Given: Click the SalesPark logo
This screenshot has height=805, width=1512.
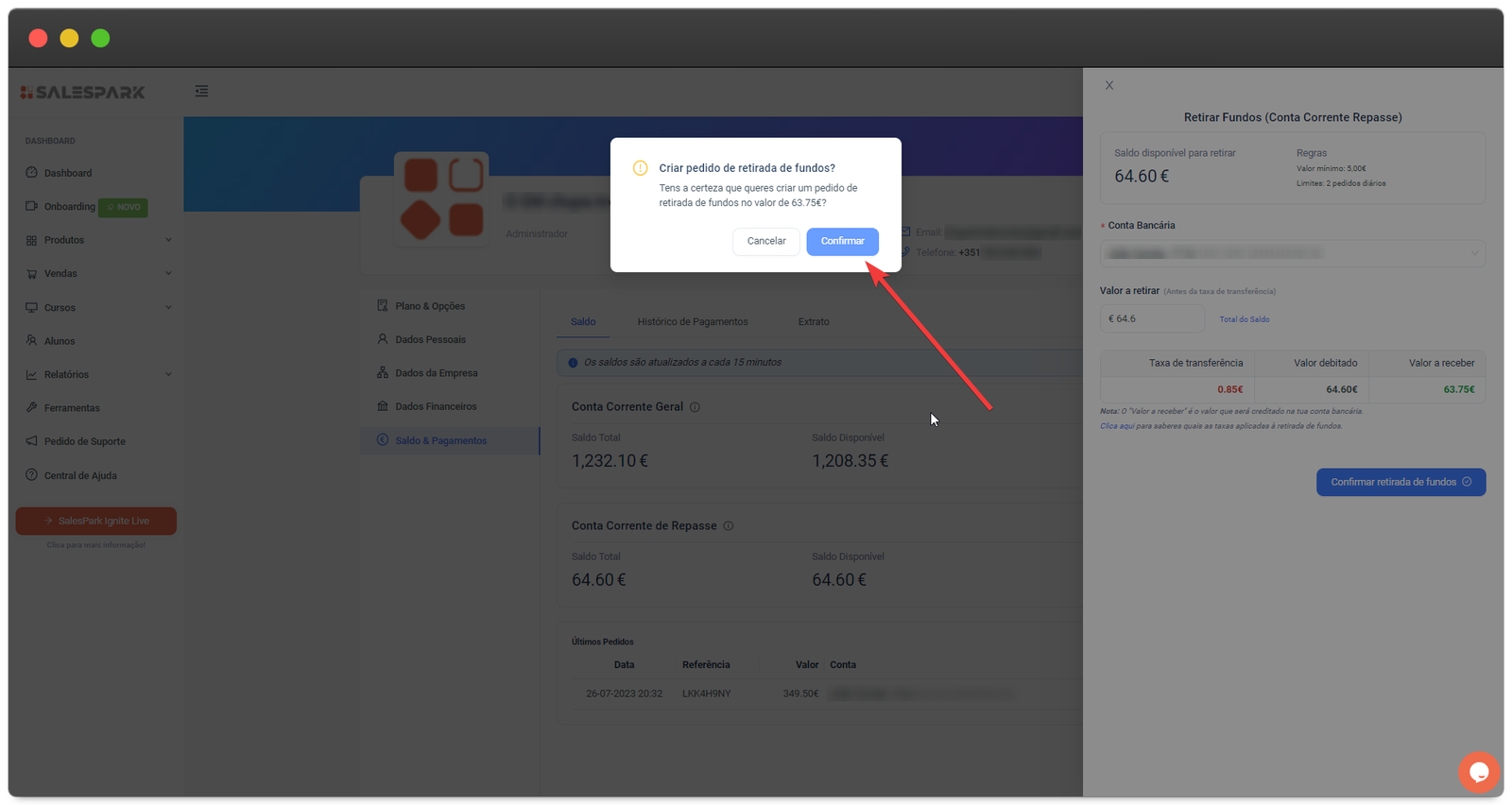Looking at the screenshot, I should coord(83,93).
